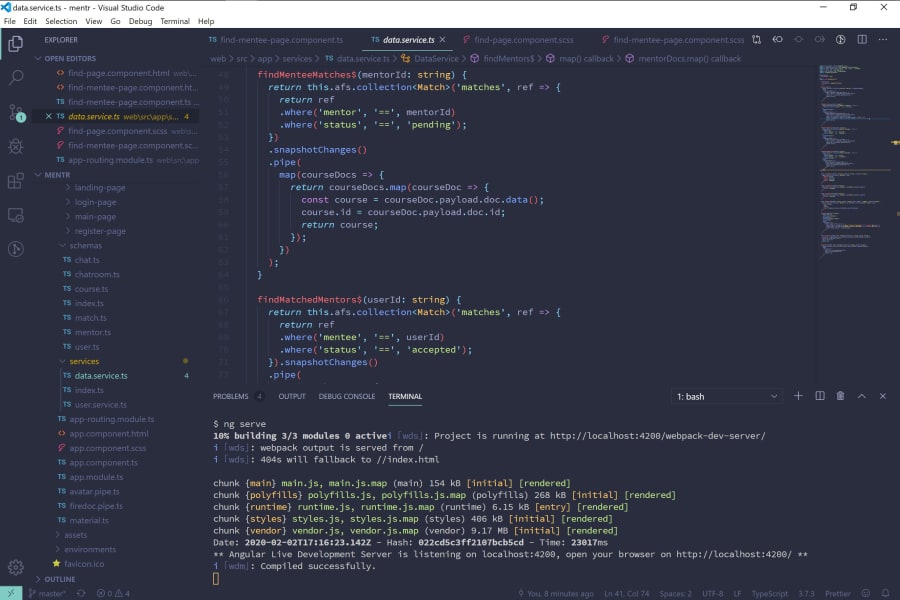Close data.service.ts in Open Editors list
Image resolution: width=900 pixels, height=600 pixels.
tap(49, 117)
